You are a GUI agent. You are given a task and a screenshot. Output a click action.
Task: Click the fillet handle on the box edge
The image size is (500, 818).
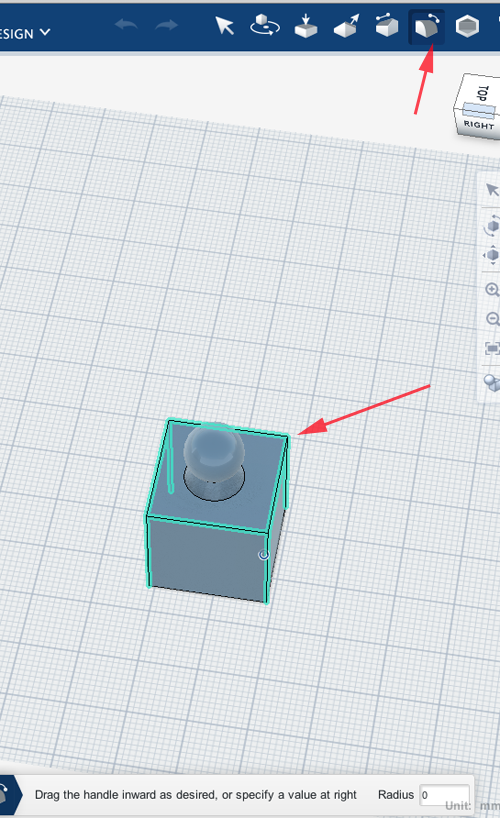pyautogui.click(x=264, y=555)
